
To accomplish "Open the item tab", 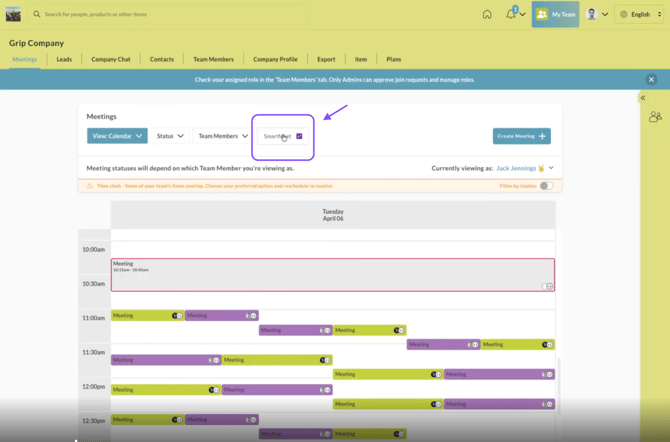I will 361,59.
